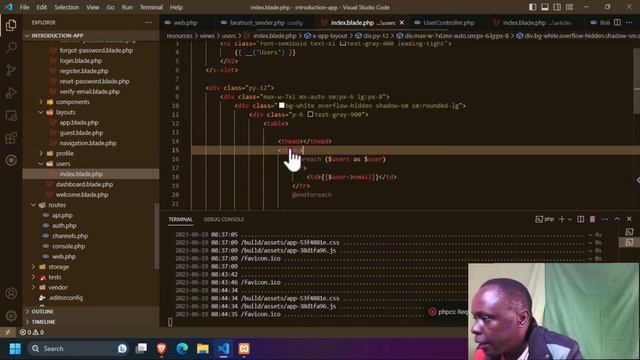Open Microsoft Edge from taskbar
The width and height of the screenshot is (640, 360).
tap(182, 349)
